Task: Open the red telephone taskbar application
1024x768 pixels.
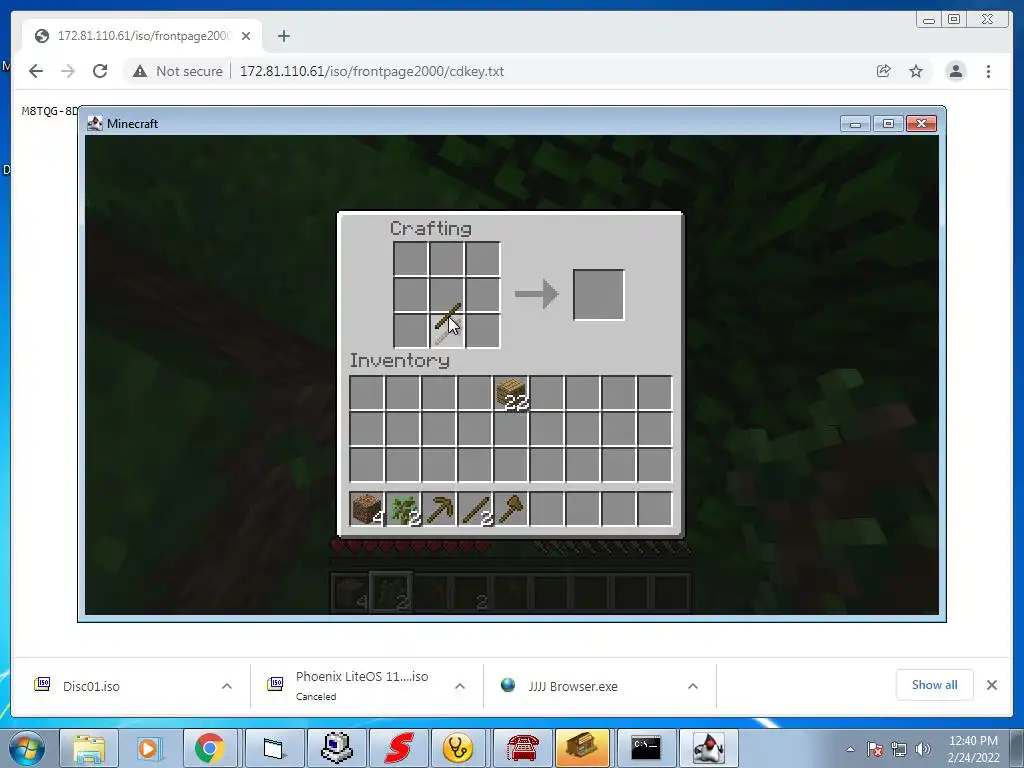Action: (x=522, y=748)
